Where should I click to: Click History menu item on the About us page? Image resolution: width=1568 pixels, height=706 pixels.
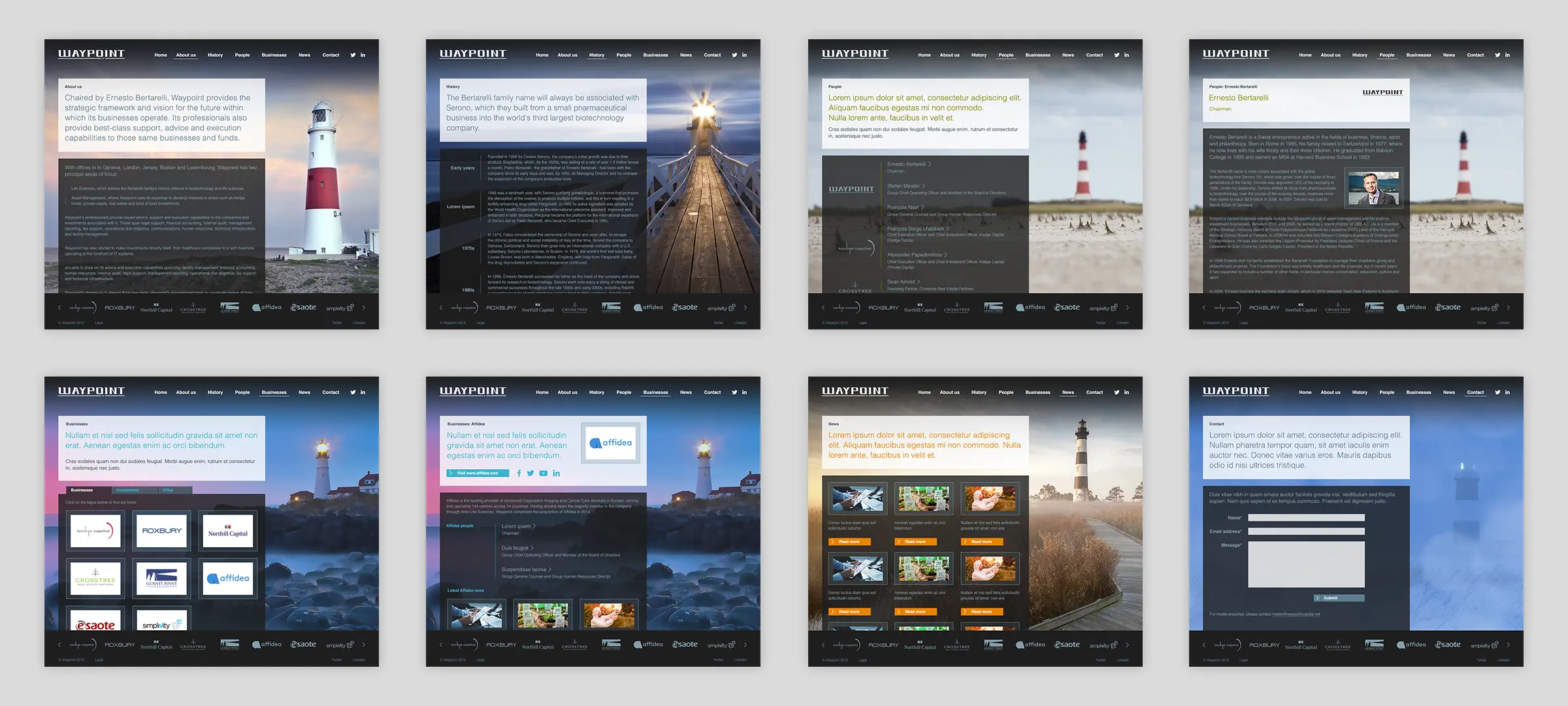pos(215,55)
